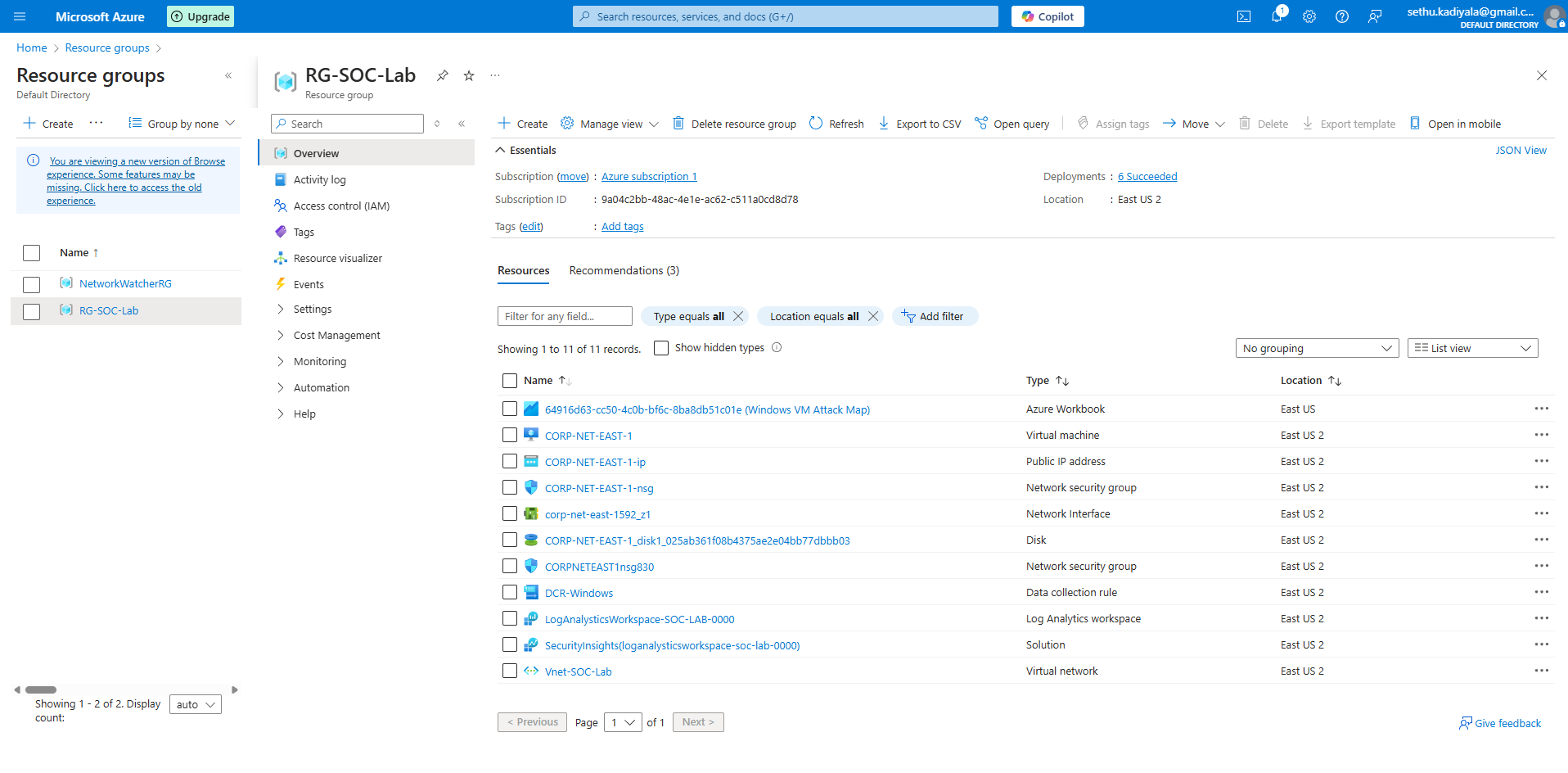1568x773 pixels.
Task: Check the NetworkWatcherRG resource group
Action: click(32, 284)
